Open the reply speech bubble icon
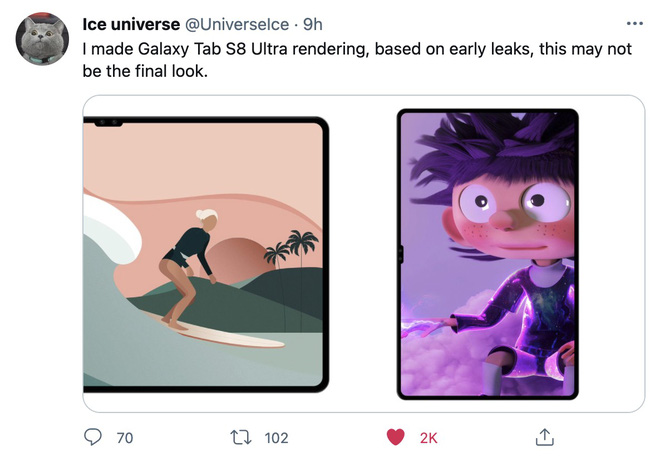Viewport: 660px width, 462px height. (x=93, y=437)
